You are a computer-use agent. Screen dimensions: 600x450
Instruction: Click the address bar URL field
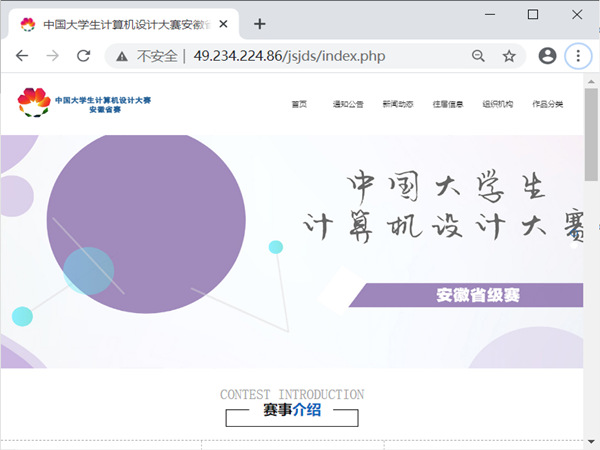coord(320,56)
